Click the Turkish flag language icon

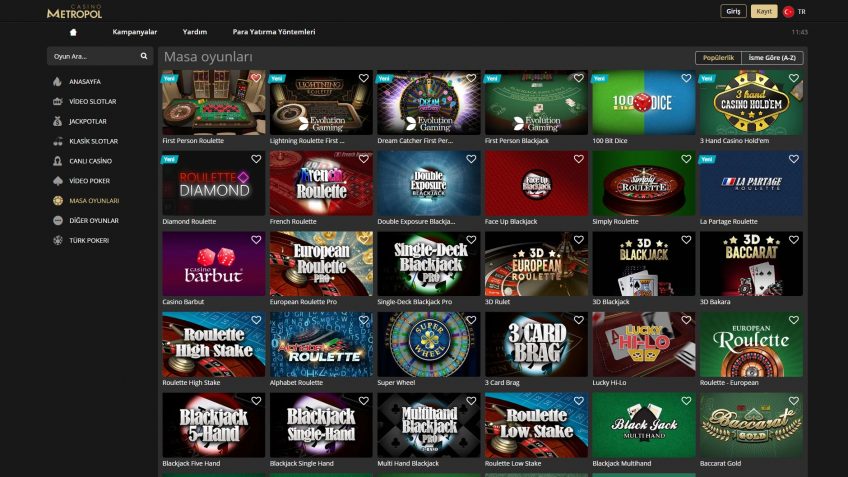point(788,12)
